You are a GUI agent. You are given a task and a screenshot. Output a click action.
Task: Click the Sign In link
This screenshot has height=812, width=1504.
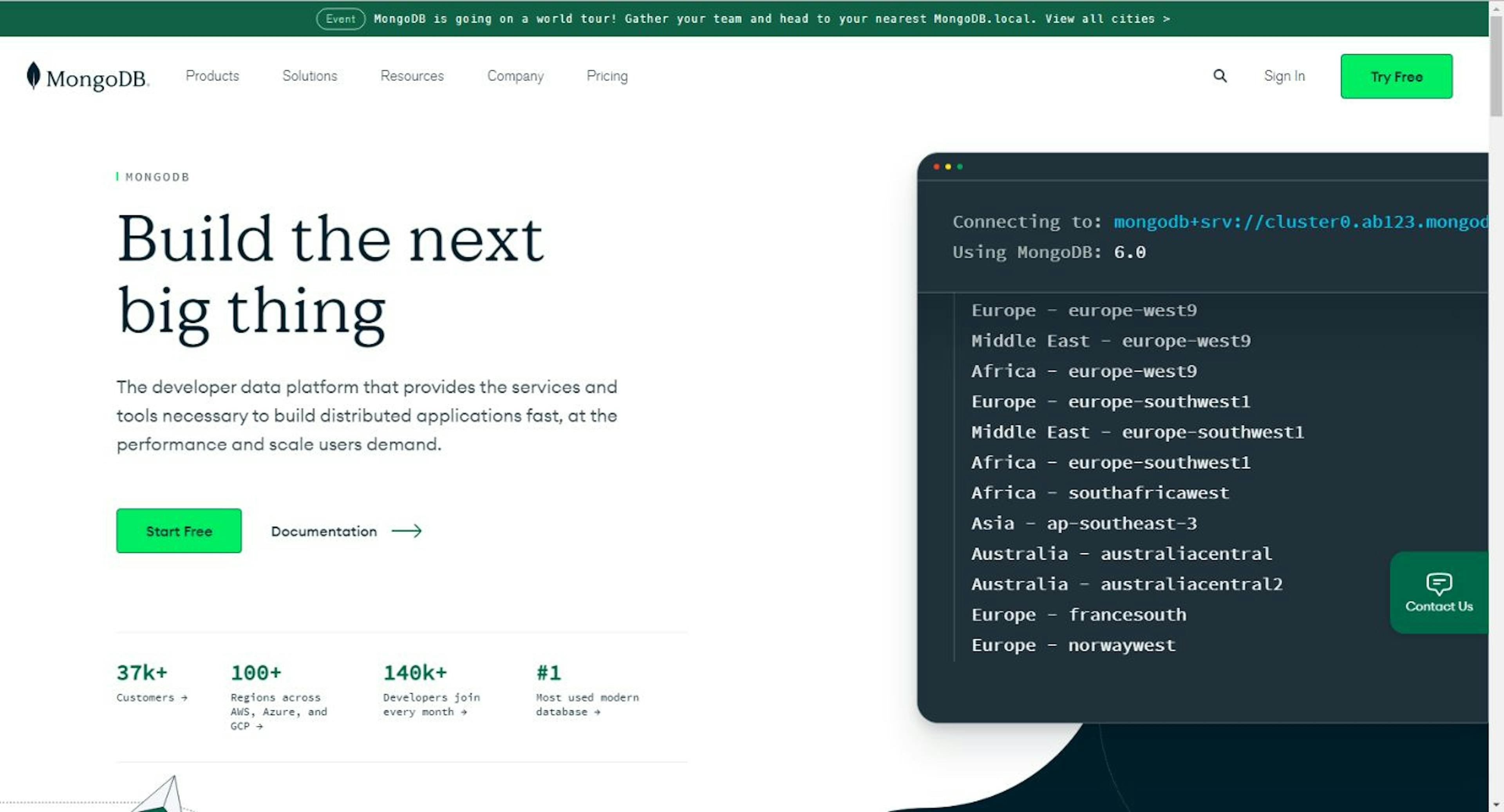click(1285, 76)
